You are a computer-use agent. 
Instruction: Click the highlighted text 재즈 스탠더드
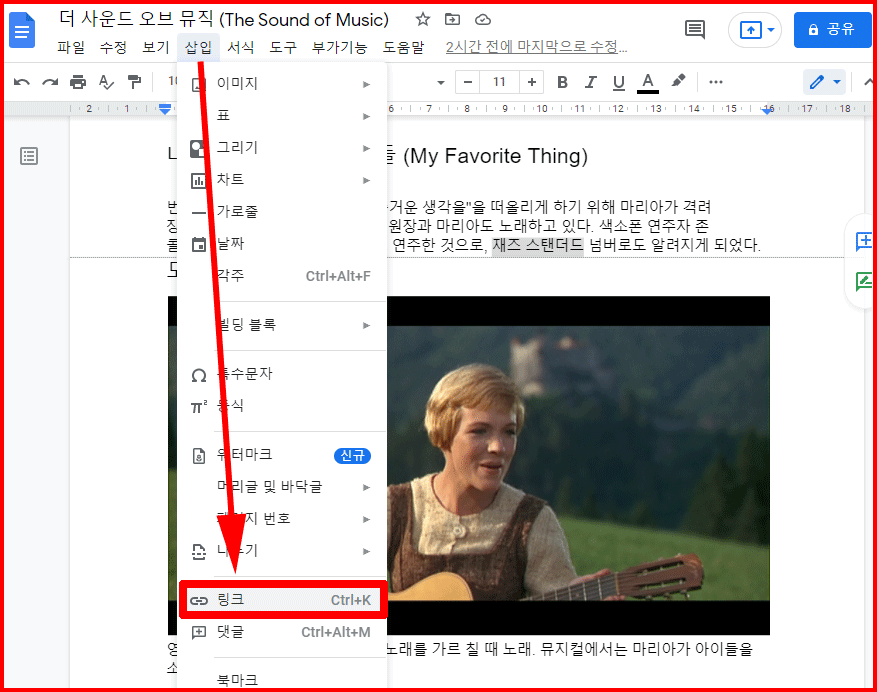(x=537, y=244)
